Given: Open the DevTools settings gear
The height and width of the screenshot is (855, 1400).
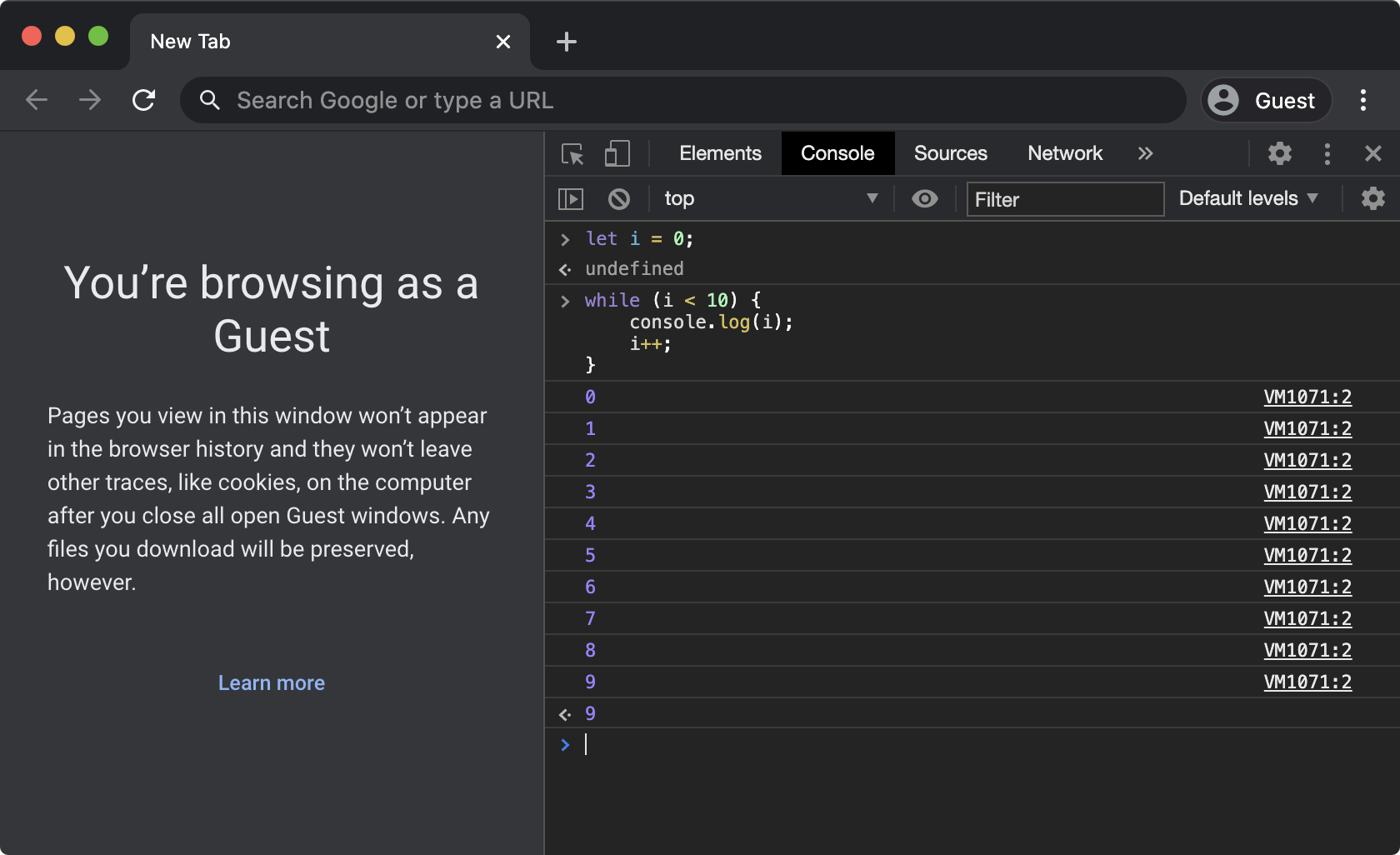Looking at the screenshot, I should click(x=1279, y=153).
